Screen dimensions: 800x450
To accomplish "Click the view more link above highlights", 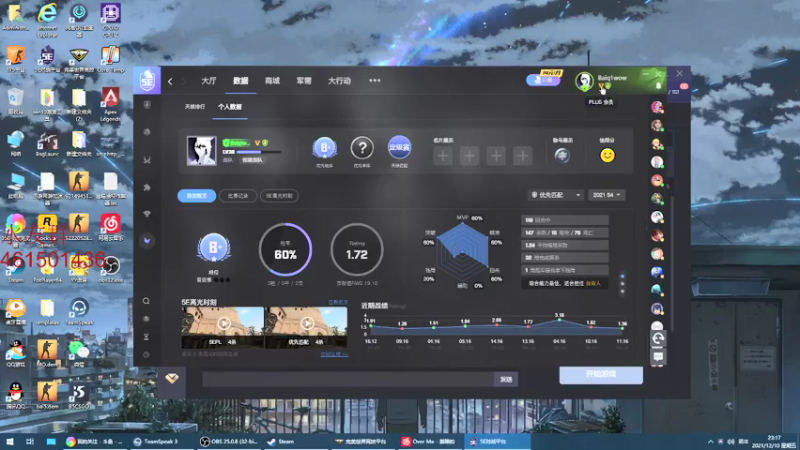I will 338,303.
